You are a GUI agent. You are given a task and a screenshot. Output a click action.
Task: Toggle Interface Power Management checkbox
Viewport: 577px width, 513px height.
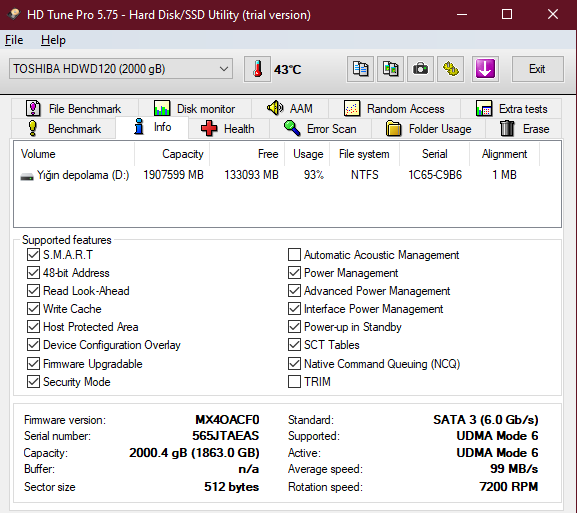pyautogui.click(x=294, y=309)
